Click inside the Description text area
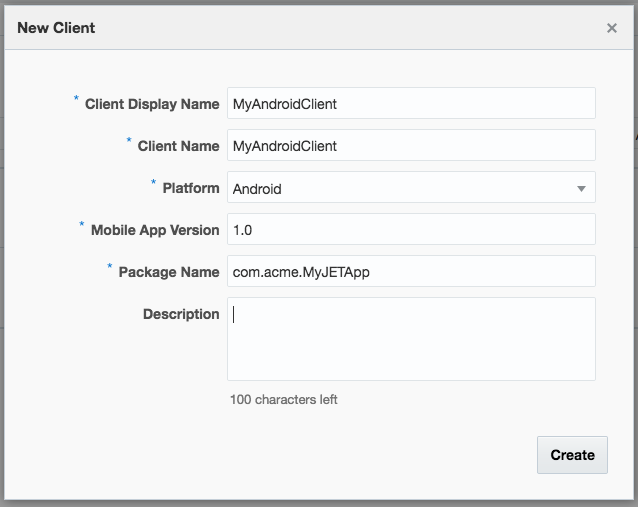This screenshot has width=638, height=507. point(411,338)
